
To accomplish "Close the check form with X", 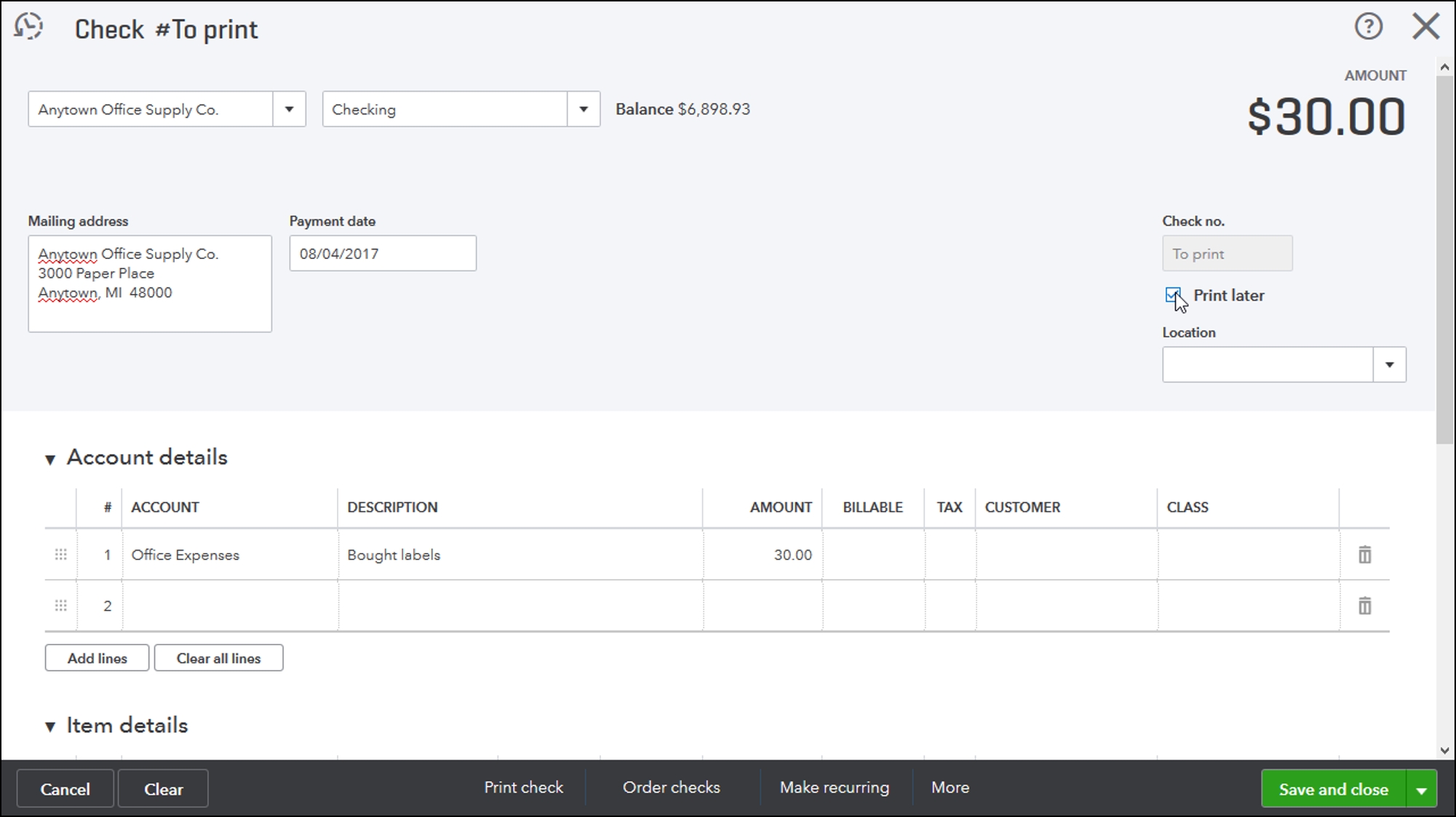I will tap(1425, 27).
